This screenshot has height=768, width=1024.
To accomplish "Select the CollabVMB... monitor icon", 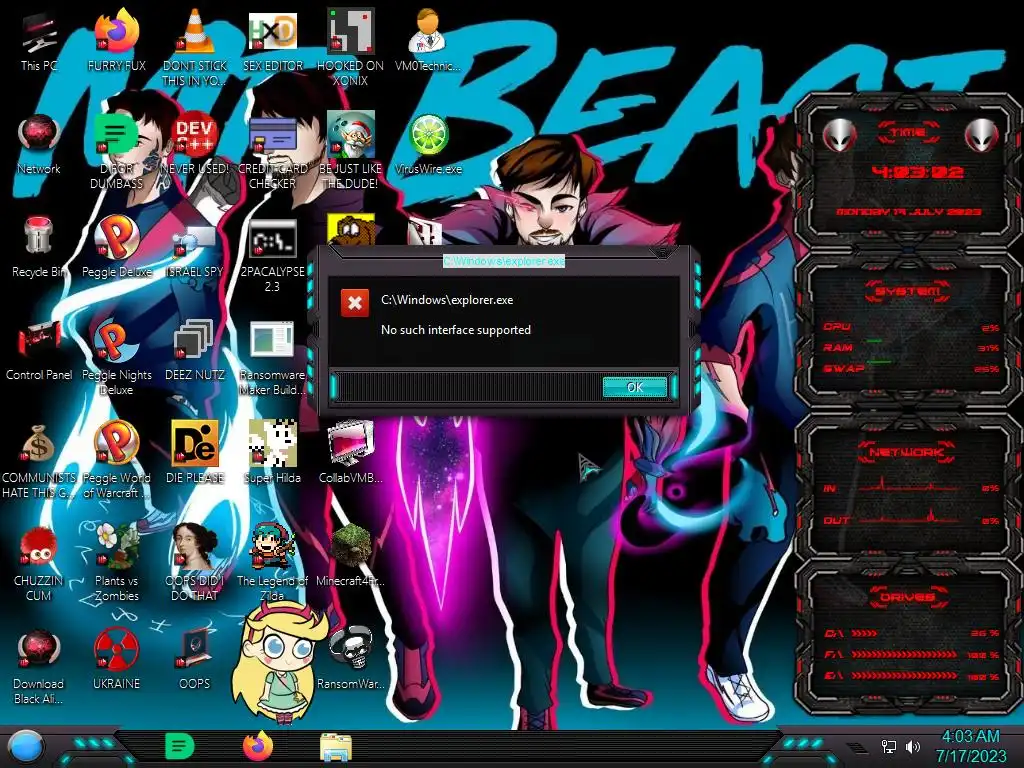I will click(x=350, y=453).
